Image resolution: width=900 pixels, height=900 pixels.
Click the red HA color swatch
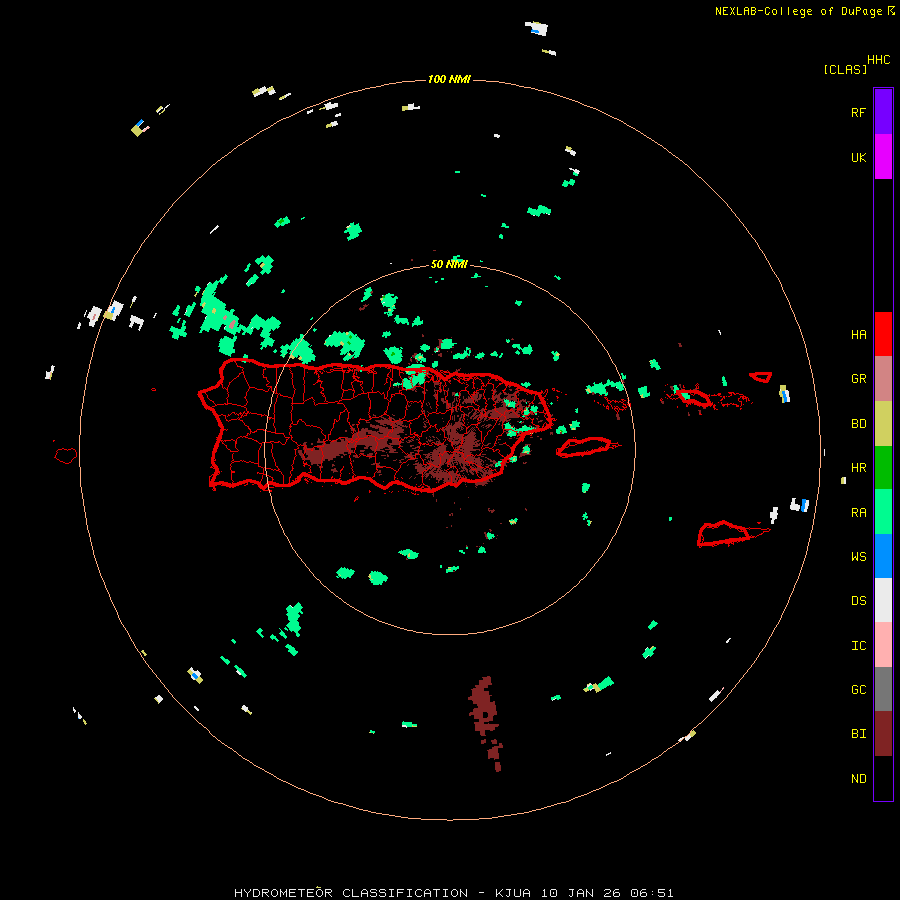click(x=883, y=334)
